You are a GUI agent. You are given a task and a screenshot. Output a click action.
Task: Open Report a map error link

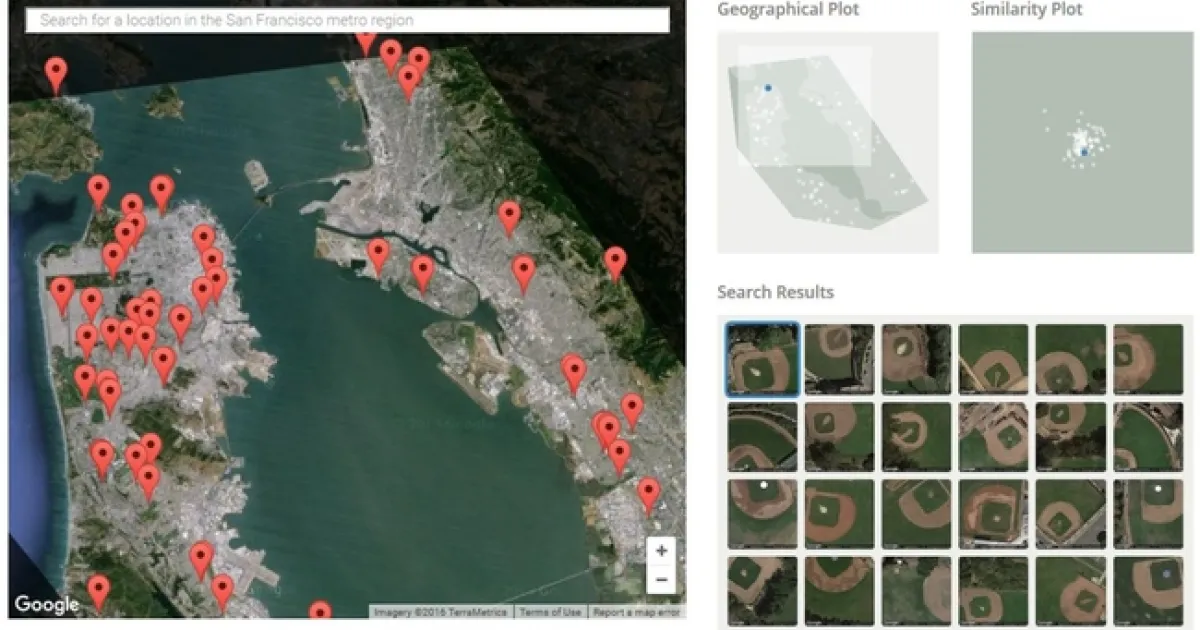636,612
